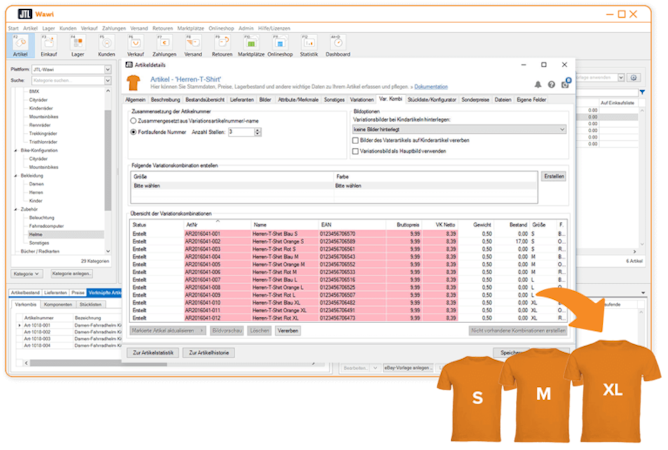Select 'Fortlaufende Nummer' radio option
668x450 pixels.
coord(133,132)
